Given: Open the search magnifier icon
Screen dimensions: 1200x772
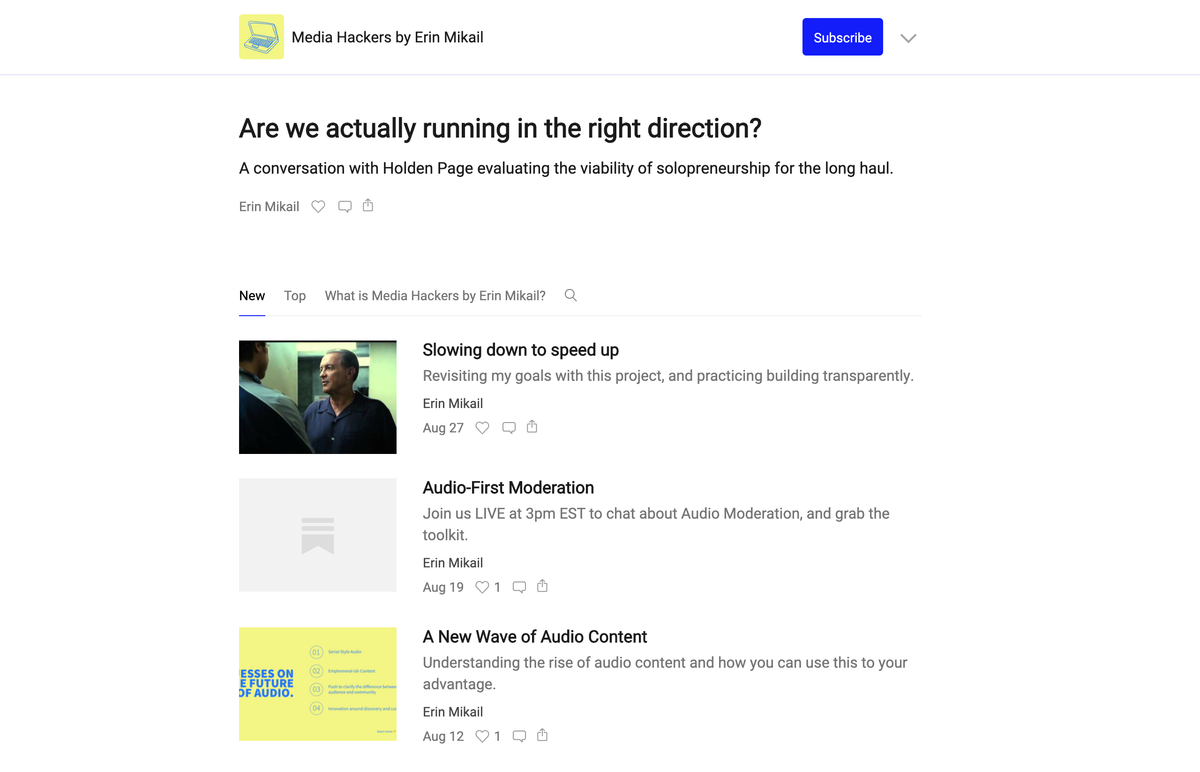Looking at the screenshot, I should pos(571,295).
